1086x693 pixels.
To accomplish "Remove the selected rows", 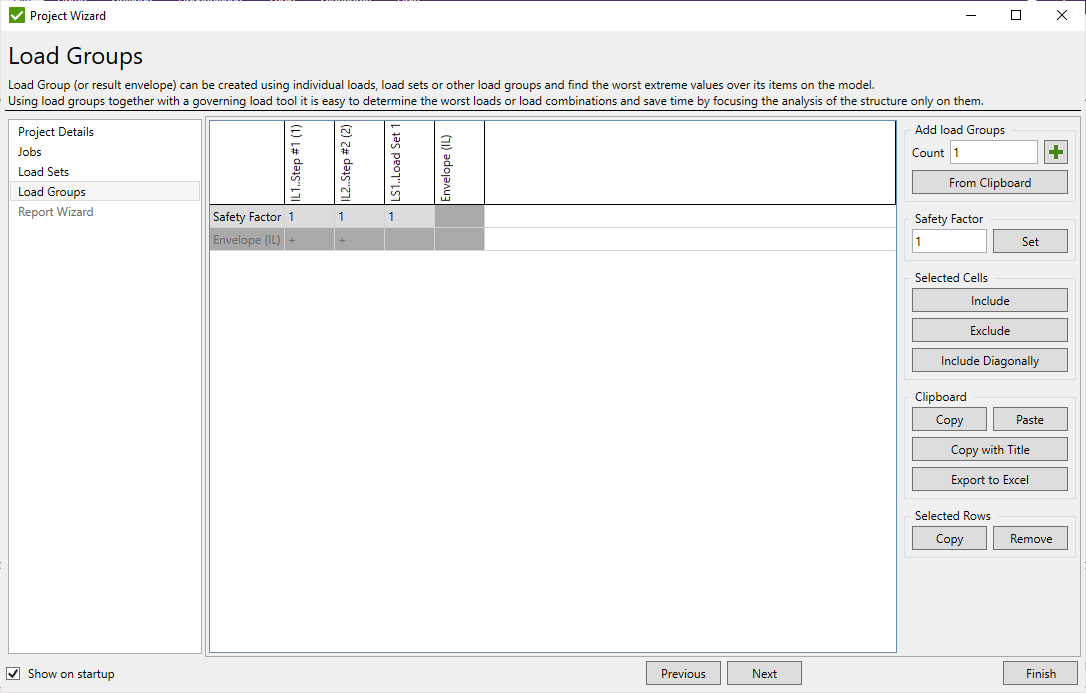I will coord(1030,539).
